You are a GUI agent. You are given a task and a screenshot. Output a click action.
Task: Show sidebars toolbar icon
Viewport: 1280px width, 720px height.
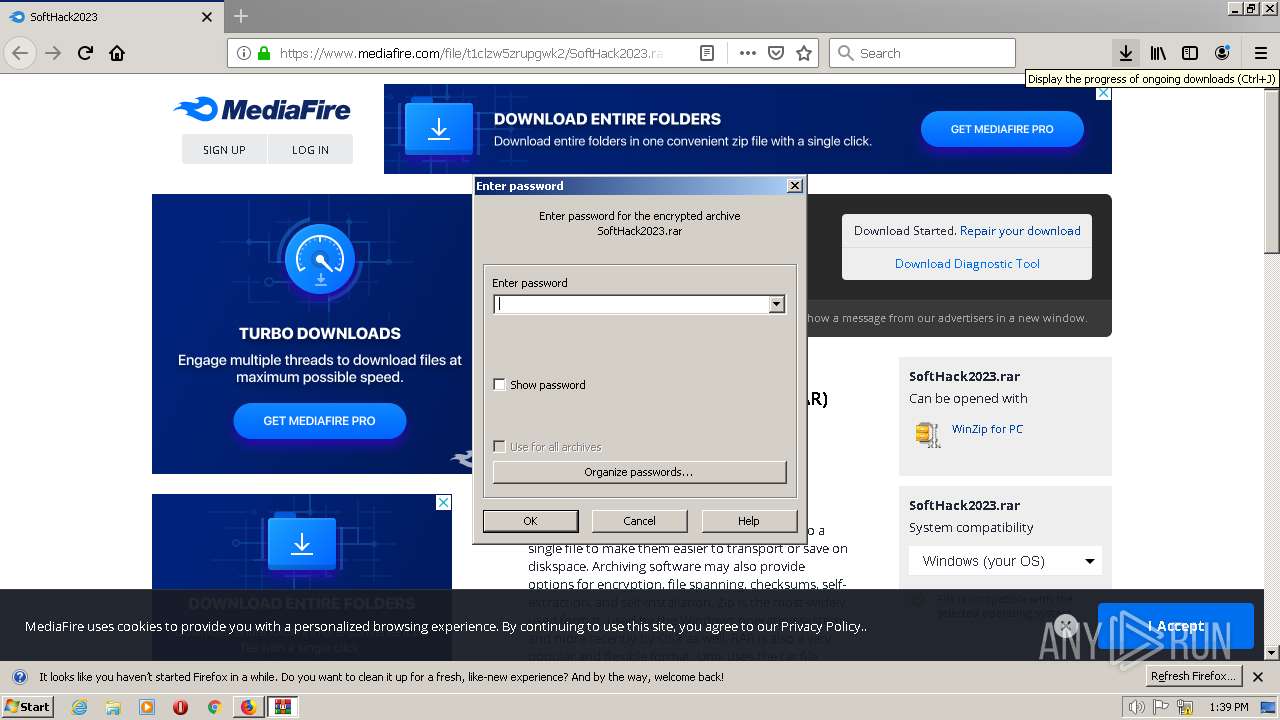pyautogui.click(x=1190, y=53)
